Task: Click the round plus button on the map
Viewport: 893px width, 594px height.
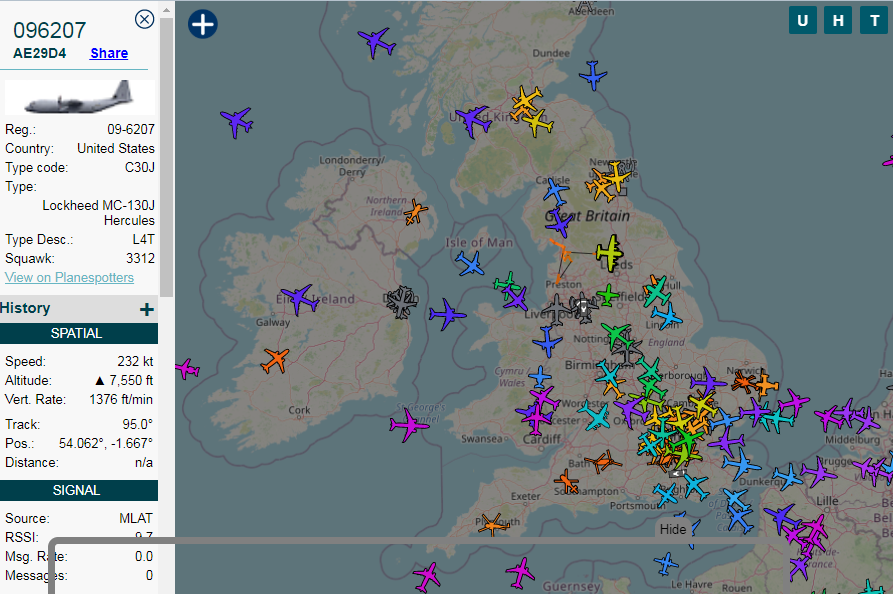Action: click(x=203, y=24)
